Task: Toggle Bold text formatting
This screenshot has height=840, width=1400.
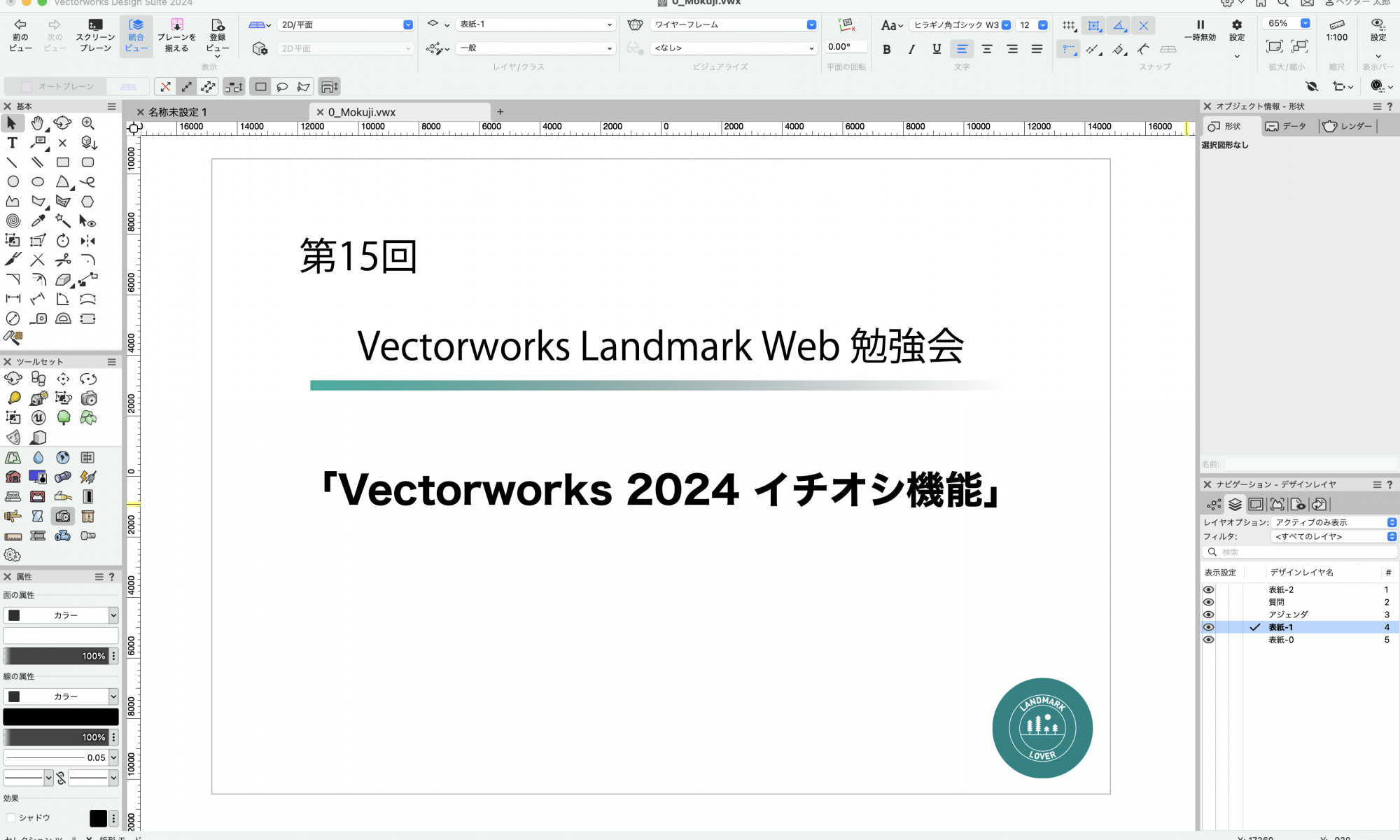Action: [887, 49]
